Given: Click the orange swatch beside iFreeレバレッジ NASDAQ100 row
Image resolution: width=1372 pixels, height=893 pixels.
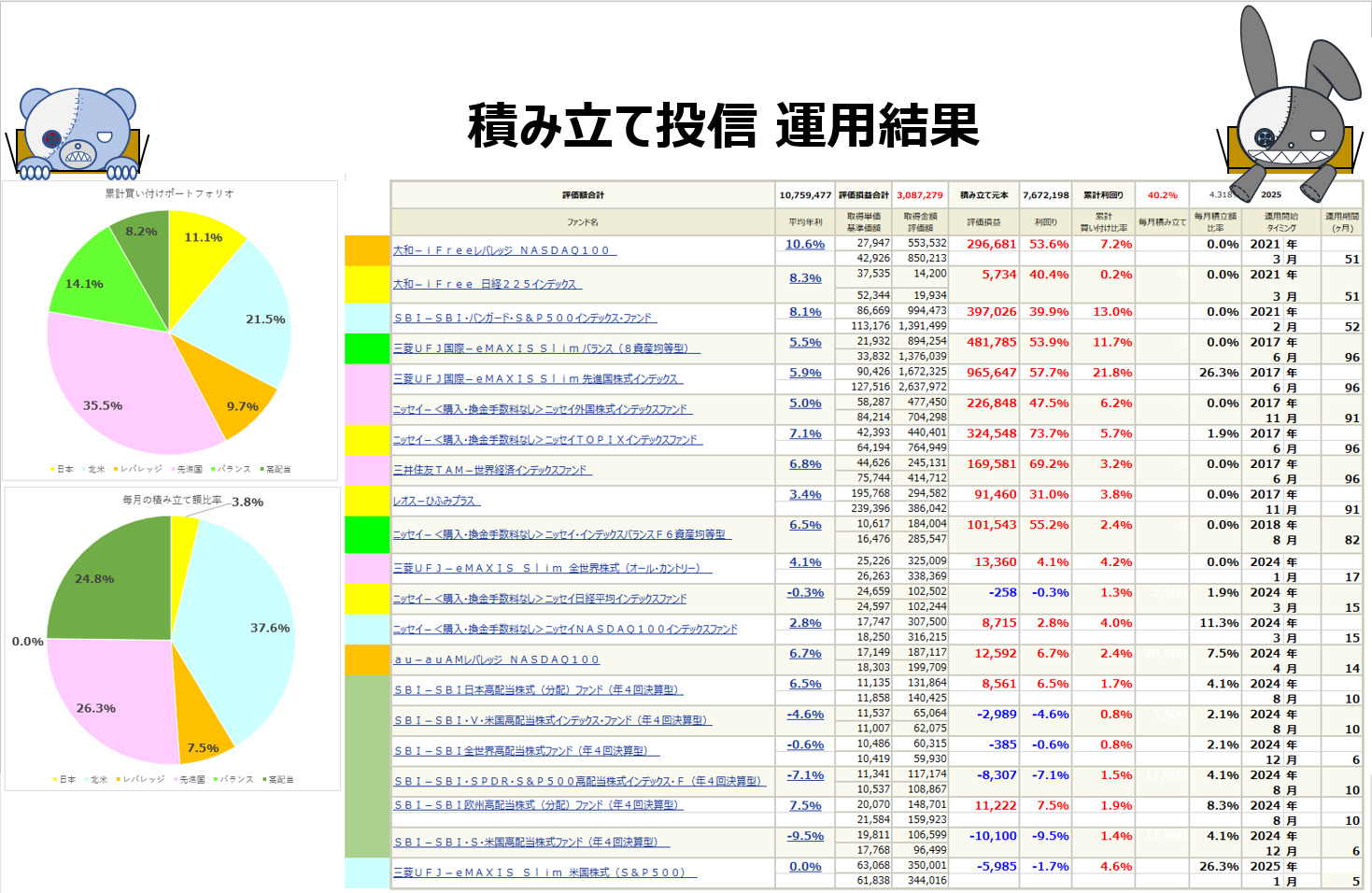Looking at the screenshot, I should tap(367, 250).
